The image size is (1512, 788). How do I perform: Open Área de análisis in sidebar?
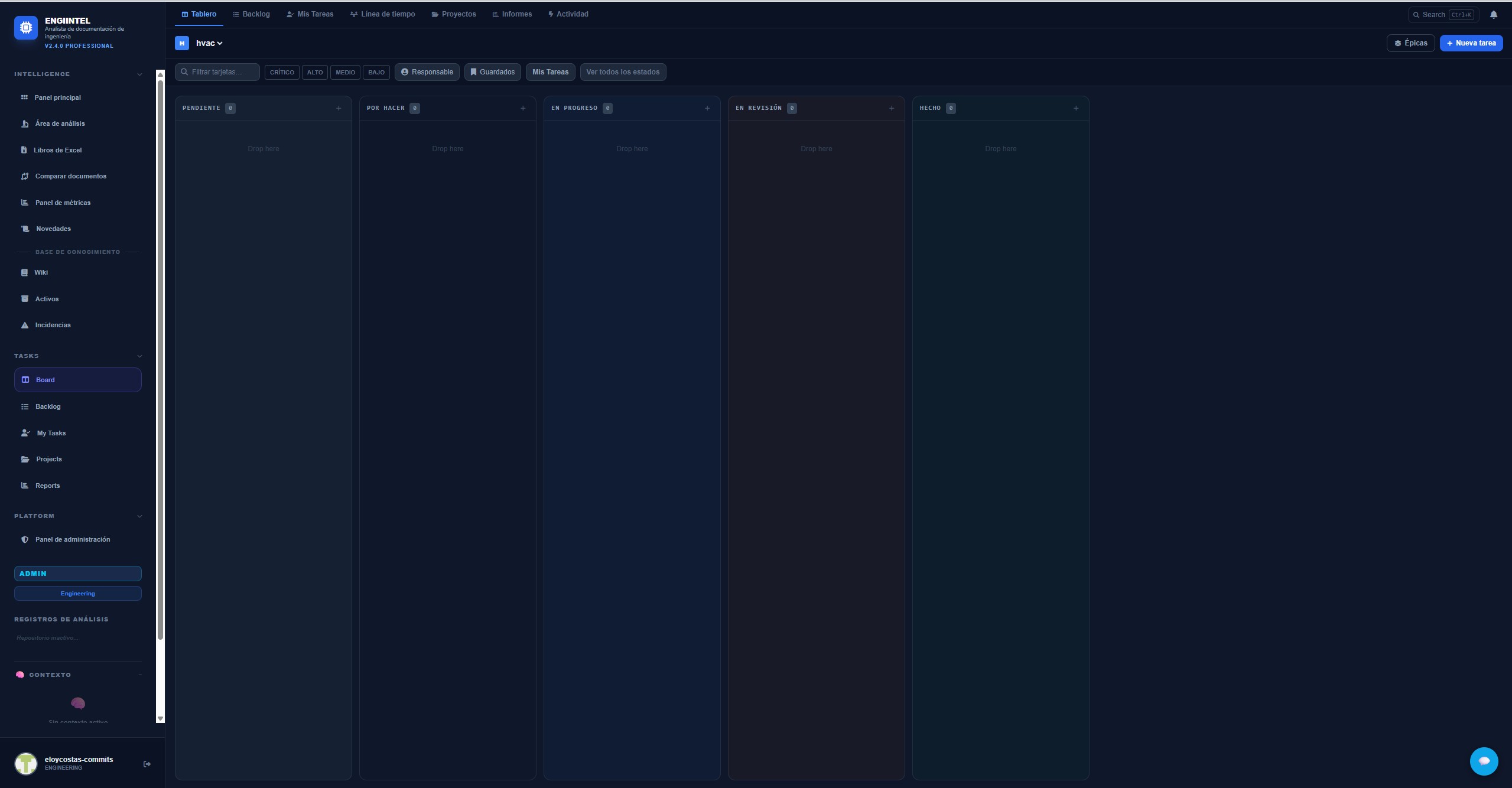(78, 123)
